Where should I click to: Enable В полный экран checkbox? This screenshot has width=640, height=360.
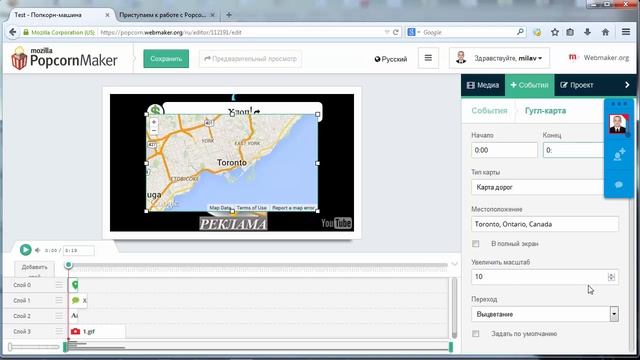click(x=476, y=244)
